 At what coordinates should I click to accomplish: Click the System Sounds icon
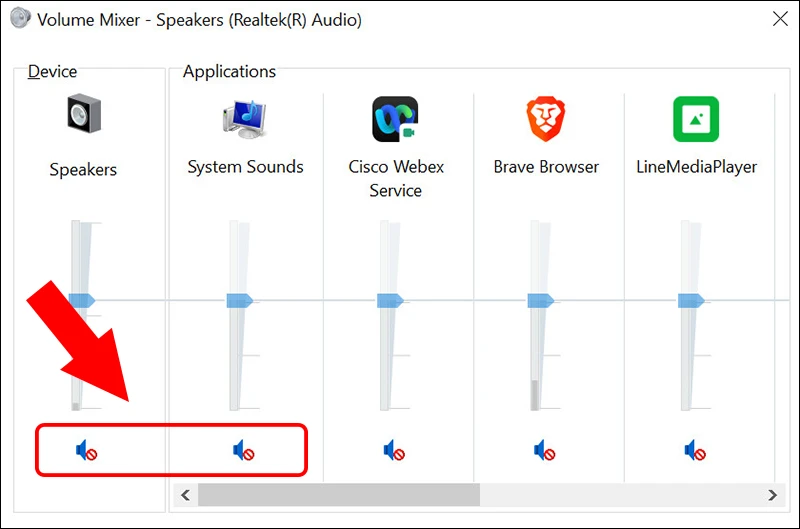[x=245, y=119]
